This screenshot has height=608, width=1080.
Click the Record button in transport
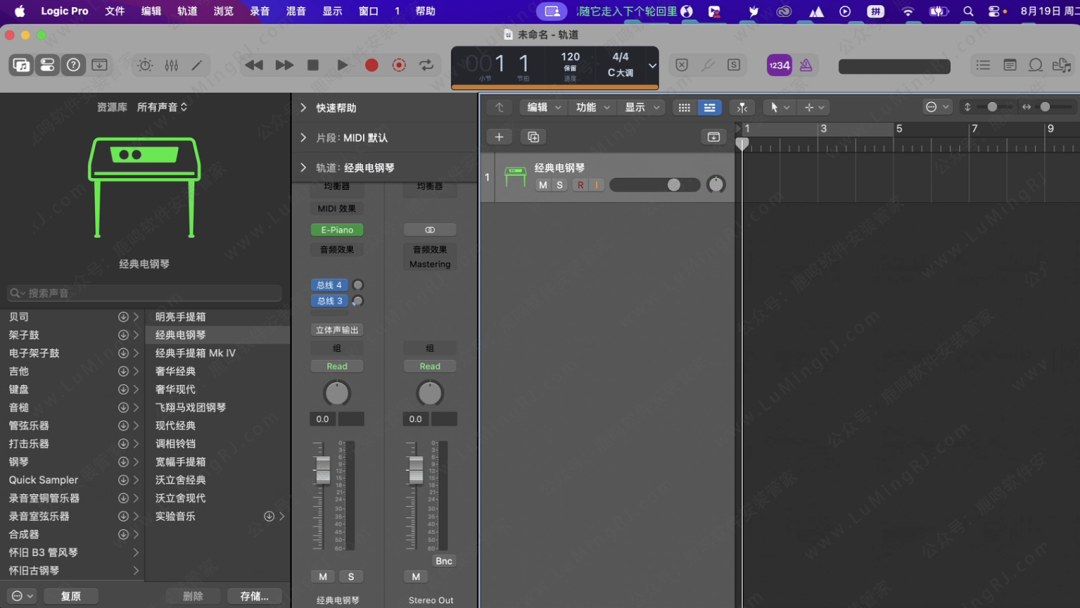click(371, 65)
